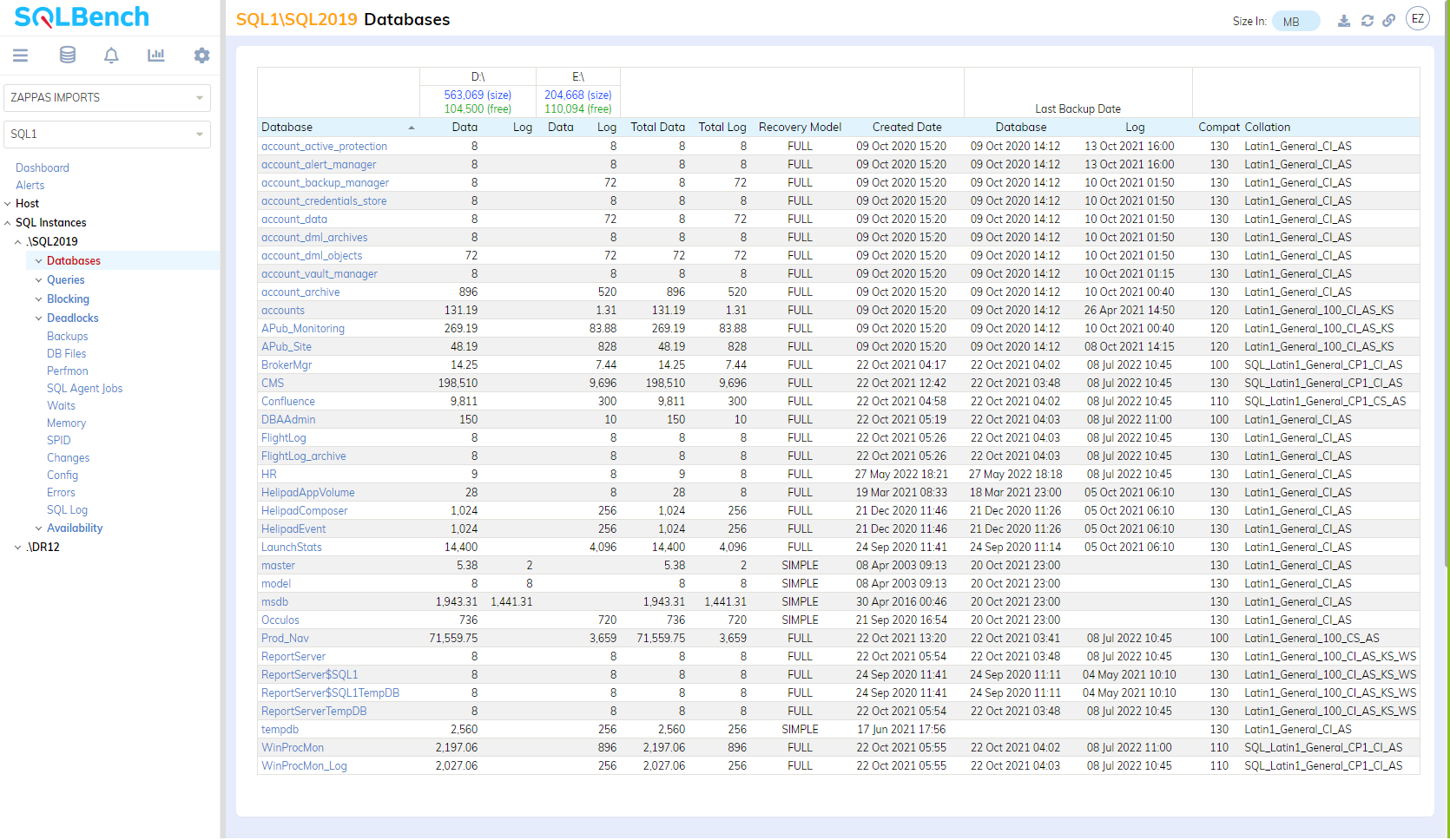The height and width of the screenshot is (840, 1450).
Task: Open the settings gear icon
Action: click(x=201, y=56)
